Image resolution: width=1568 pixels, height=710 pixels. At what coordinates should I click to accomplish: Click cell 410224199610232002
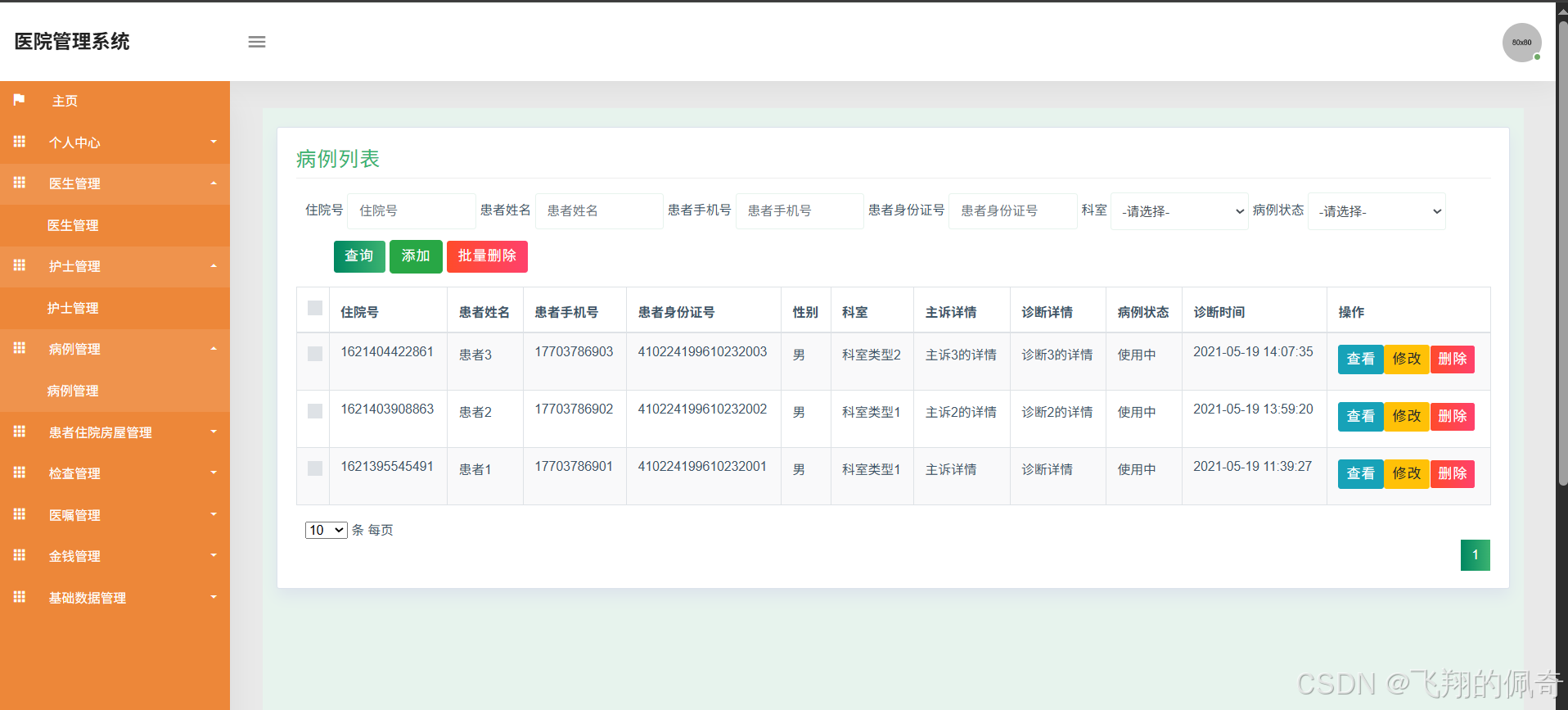pyautogui.click(x=702, y=409)
